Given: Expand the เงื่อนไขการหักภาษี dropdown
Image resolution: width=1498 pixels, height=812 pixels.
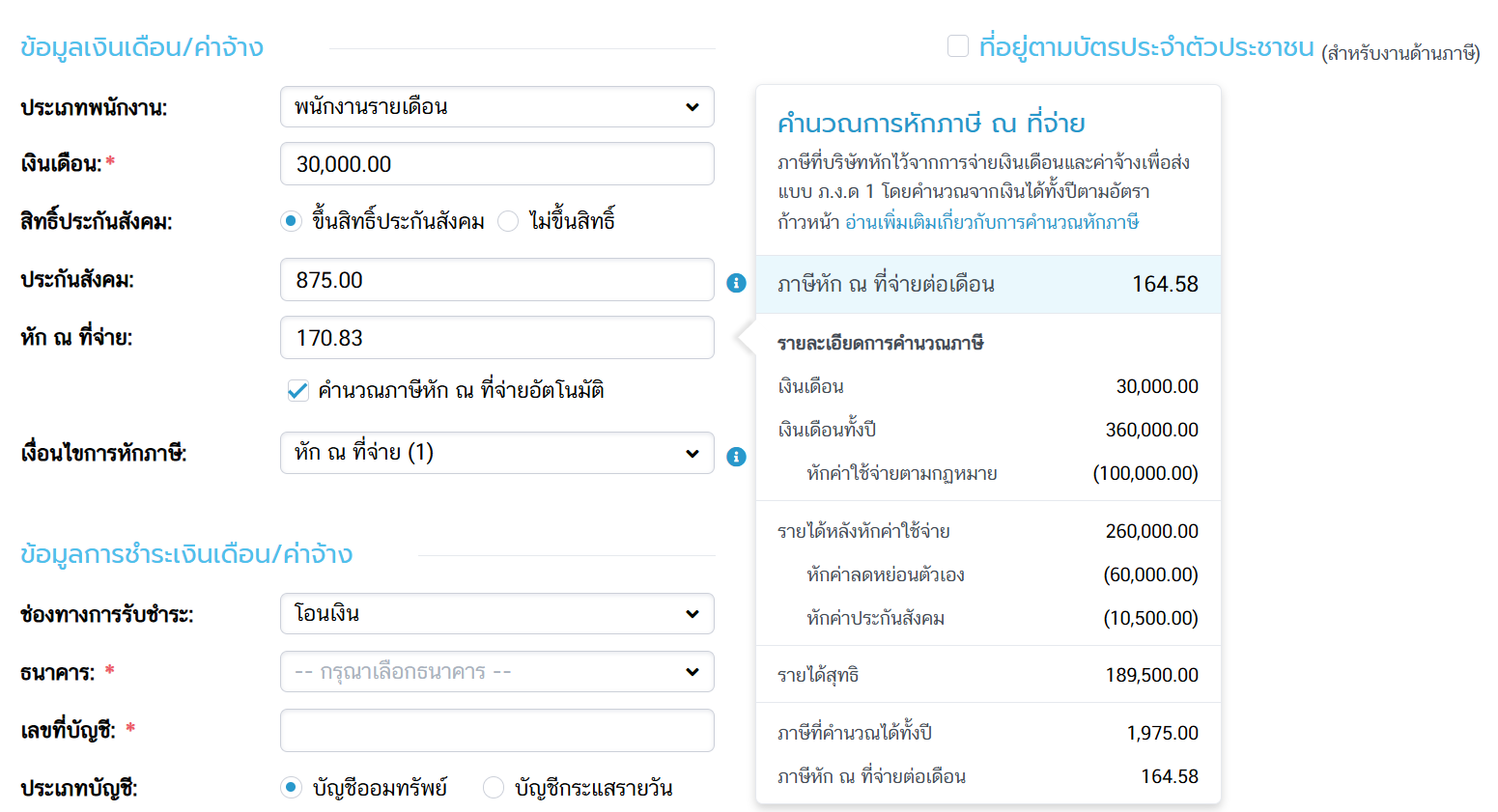Looking at the screenshot, I should click(496, 453).
